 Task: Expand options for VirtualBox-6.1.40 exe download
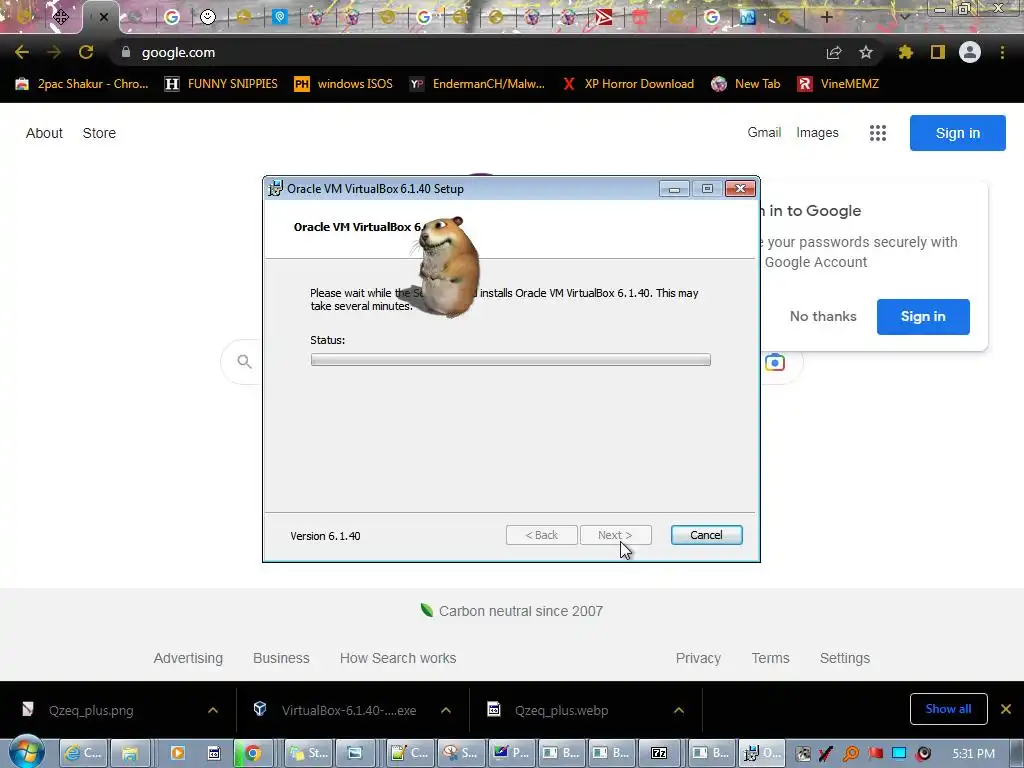[446, 710]
